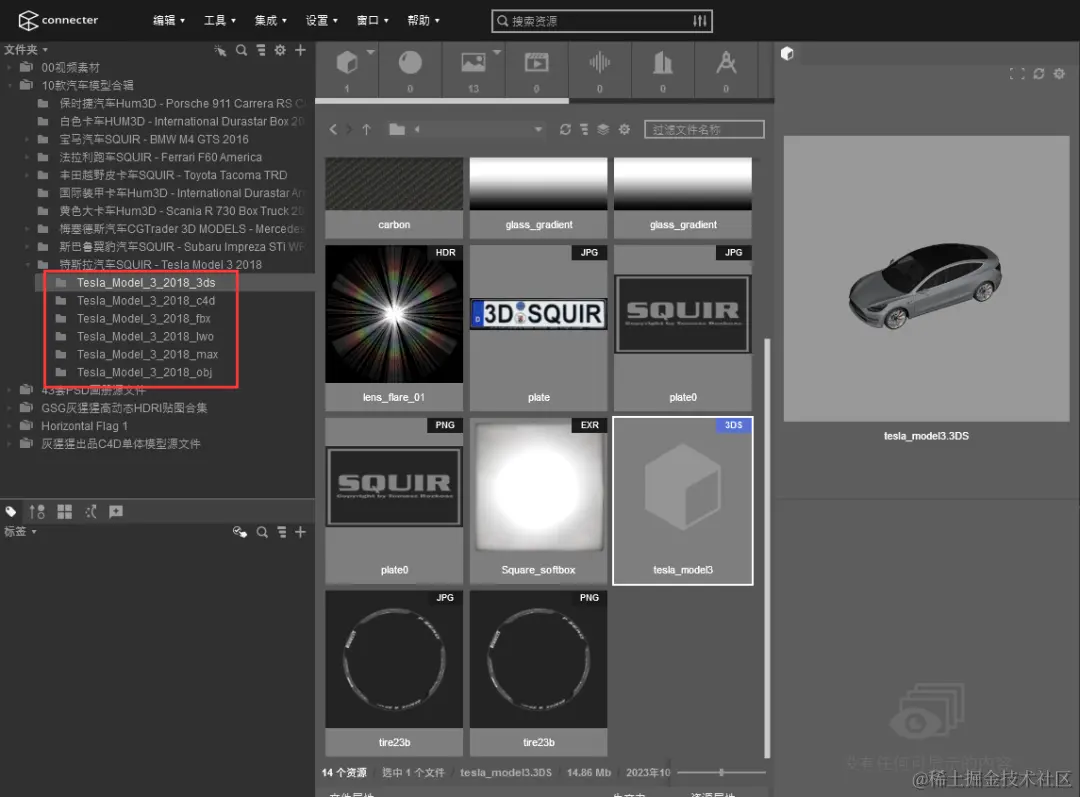The height and width of the screenshot is (797, 1080).
Task: Open the 文件夹 panel dropdown
Action: (26, 50)
